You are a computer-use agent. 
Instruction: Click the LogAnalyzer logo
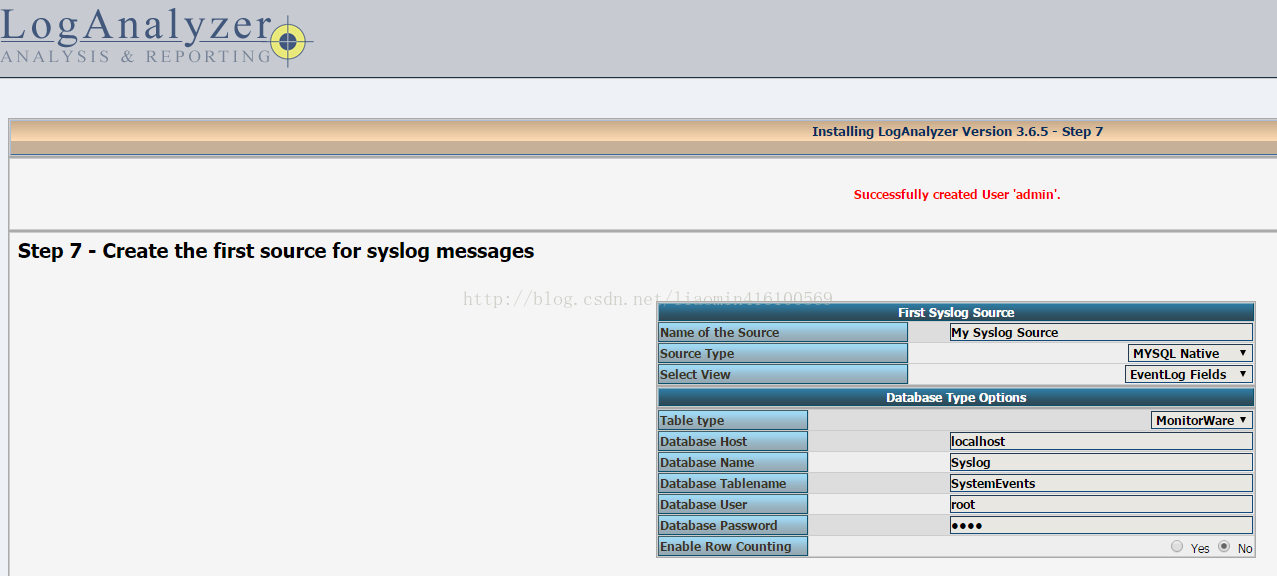157,38
